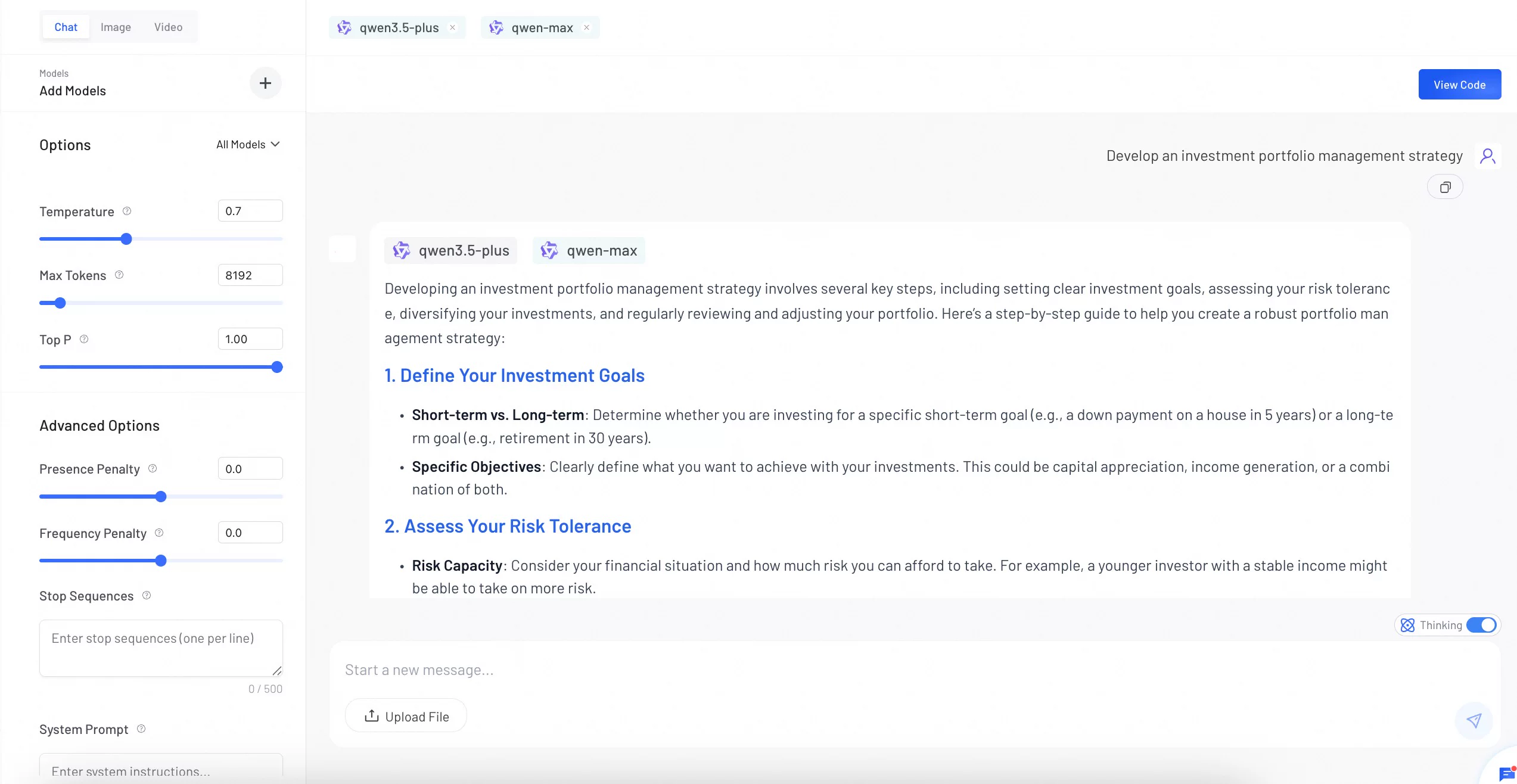1517x784 pixels.
Task: Click the Max Tokens value field 8192
Action: tap(250, 275)
